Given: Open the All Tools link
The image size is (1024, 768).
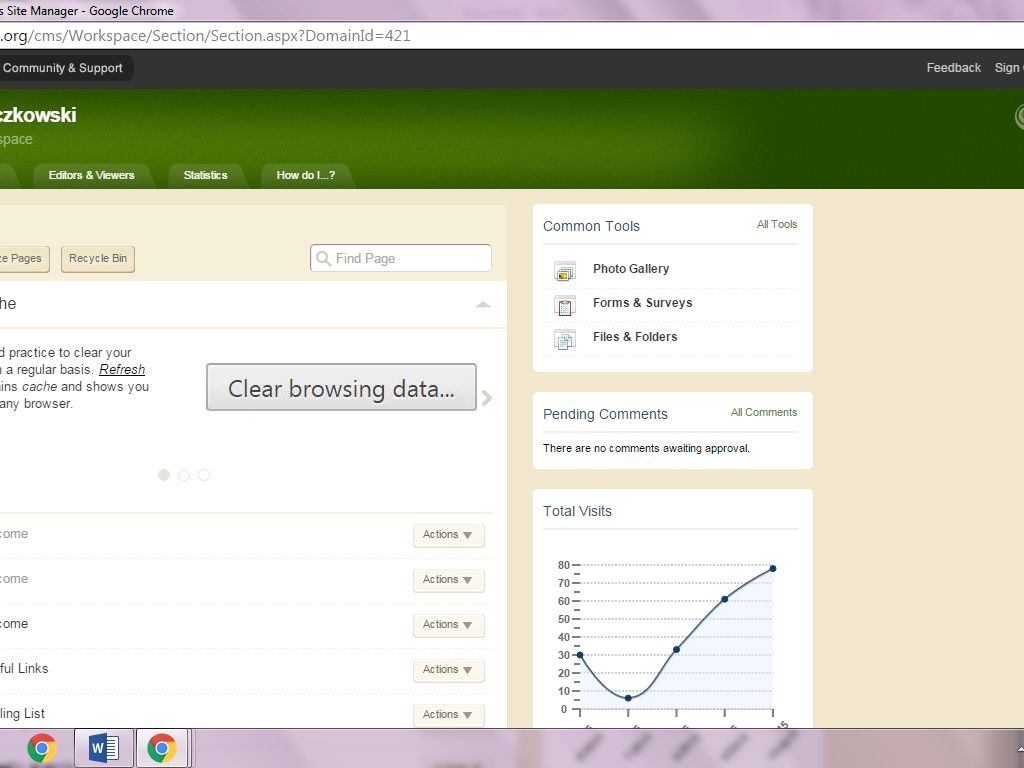Looking at the screenshot, I should 777,225.
